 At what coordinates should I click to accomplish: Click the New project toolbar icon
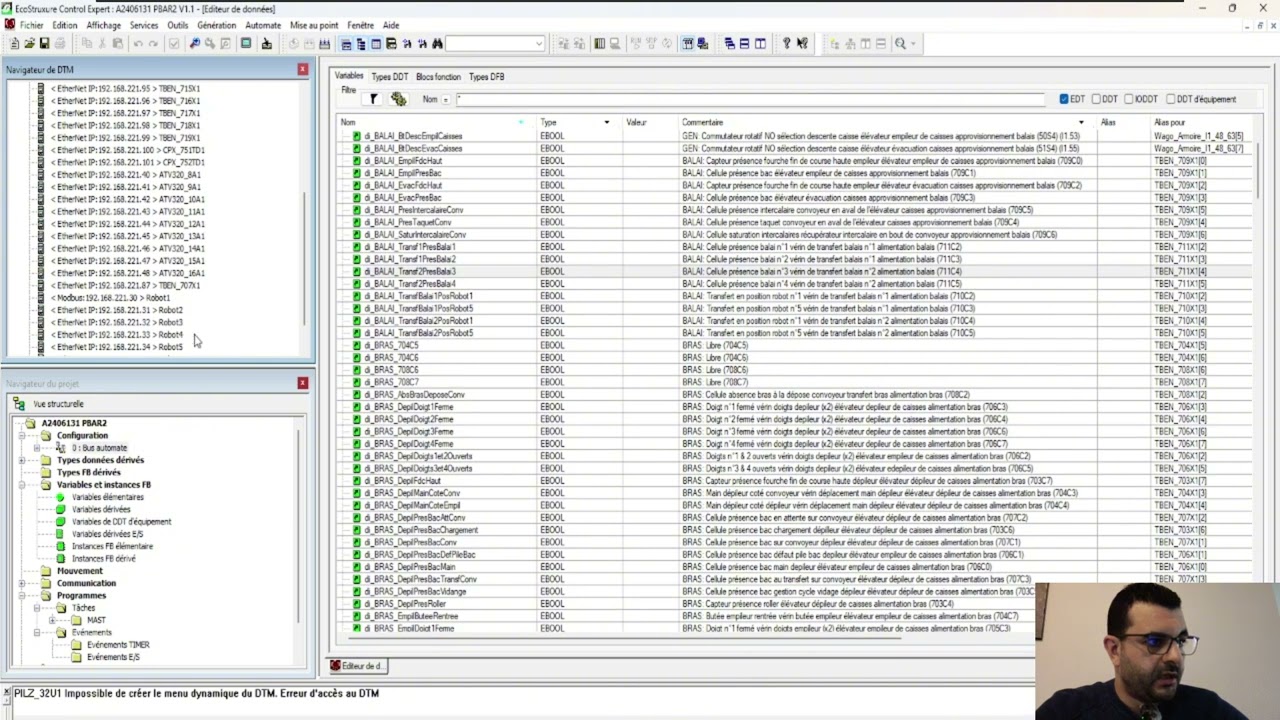click(x=14, y=43)
